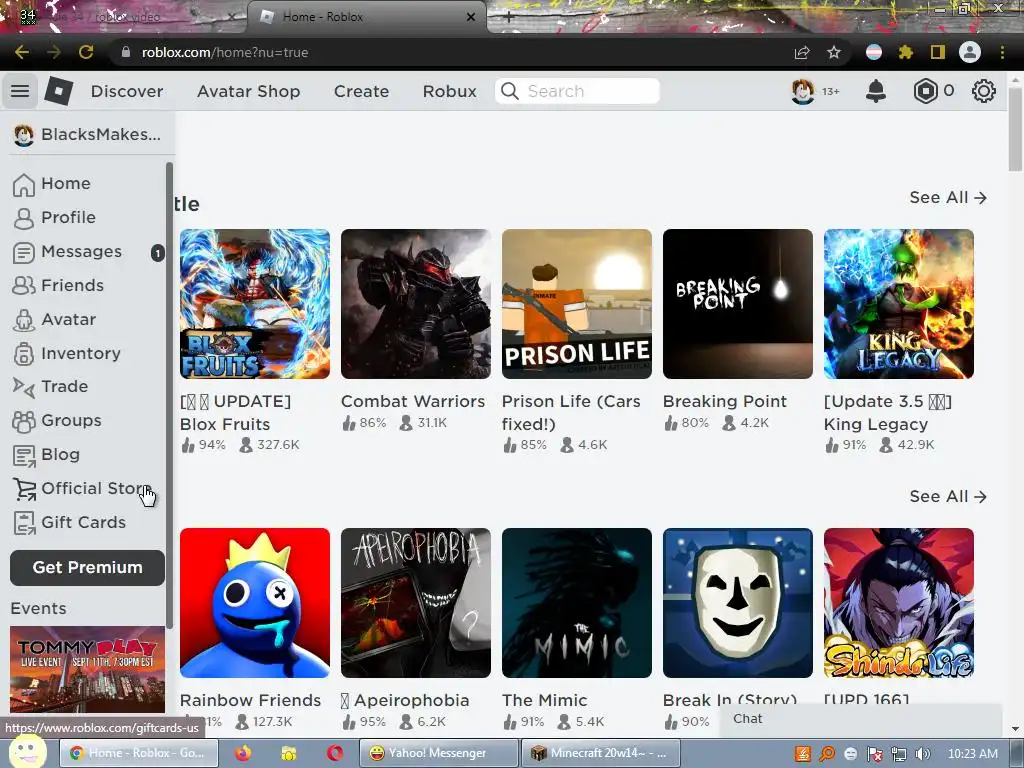Click See All for the second game row
1024x768 pixels.
948,496
